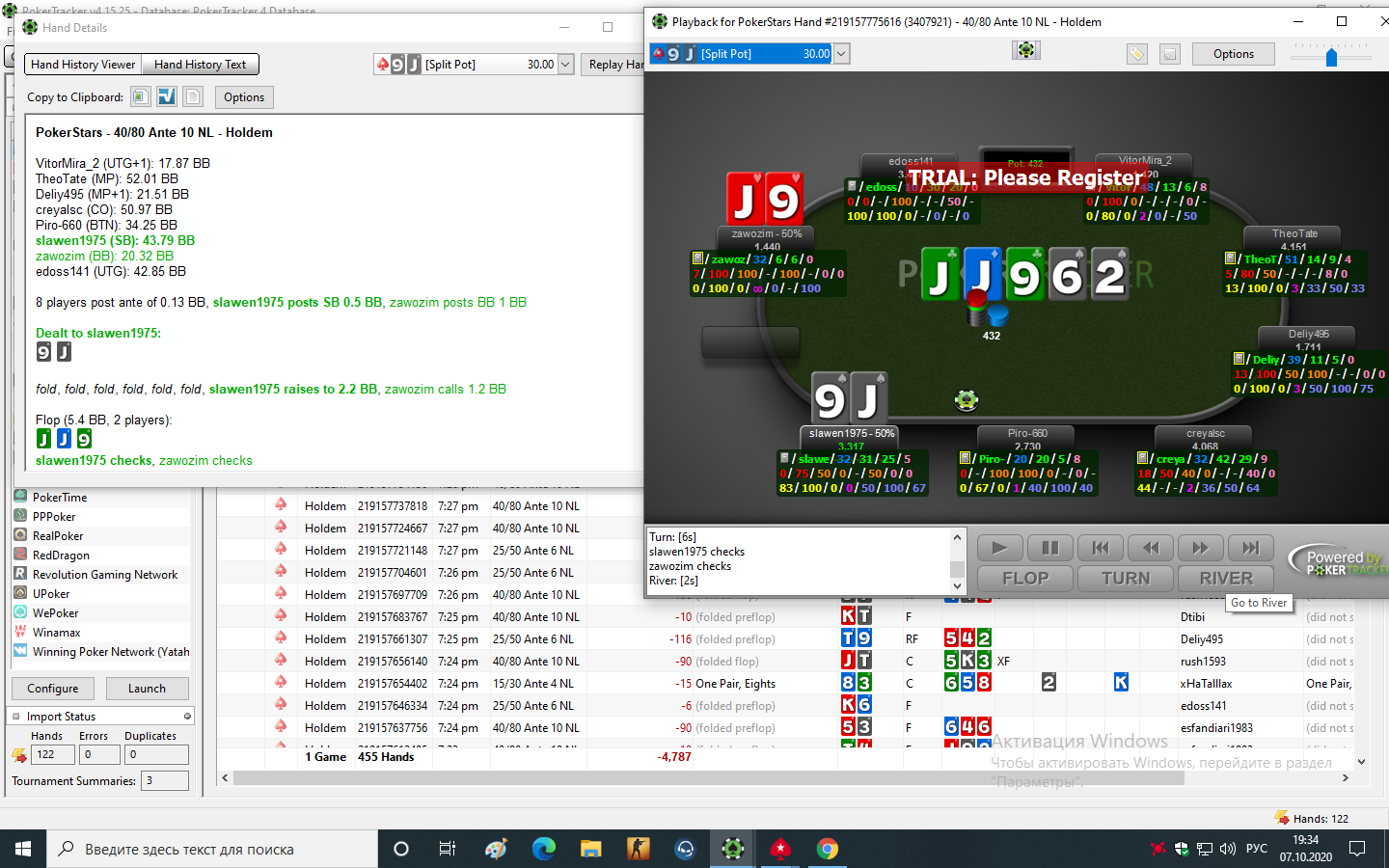Pause the hand replay
The width and height of the screenshot is (1389, 868).
(x=1050, y=548)
